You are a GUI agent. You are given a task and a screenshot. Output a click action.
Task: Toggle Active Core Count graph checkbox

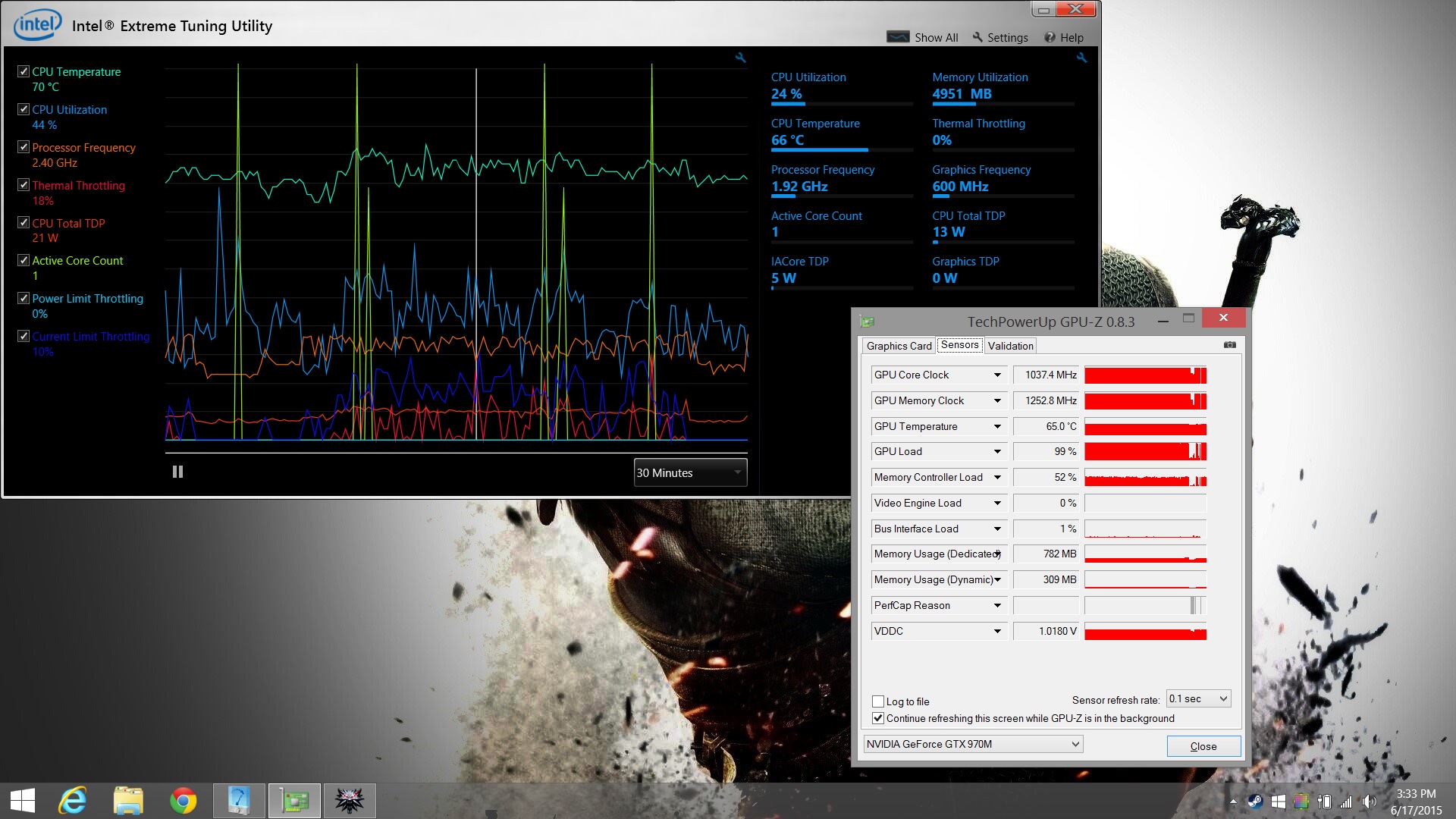[x=24, y=260]
